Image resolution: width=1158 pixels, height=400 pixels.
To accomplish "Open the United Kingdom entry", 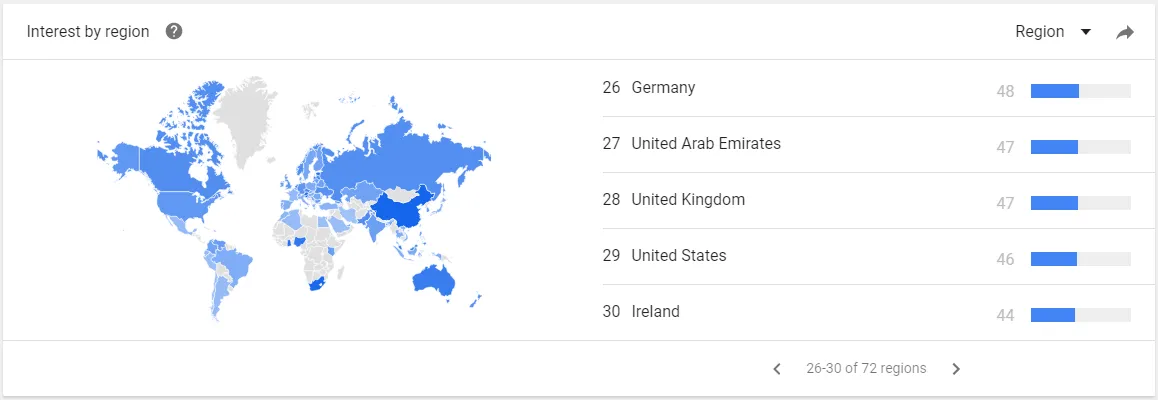I will [868, 201].
